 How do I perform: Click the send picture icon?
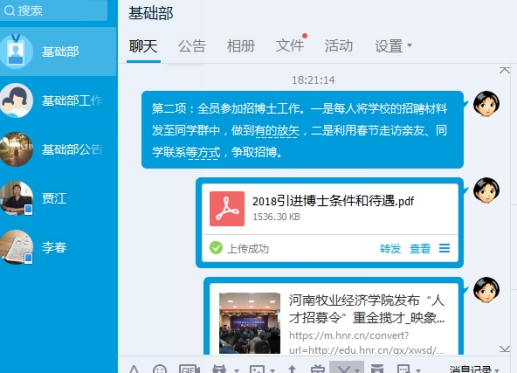(x=257, y=369)
